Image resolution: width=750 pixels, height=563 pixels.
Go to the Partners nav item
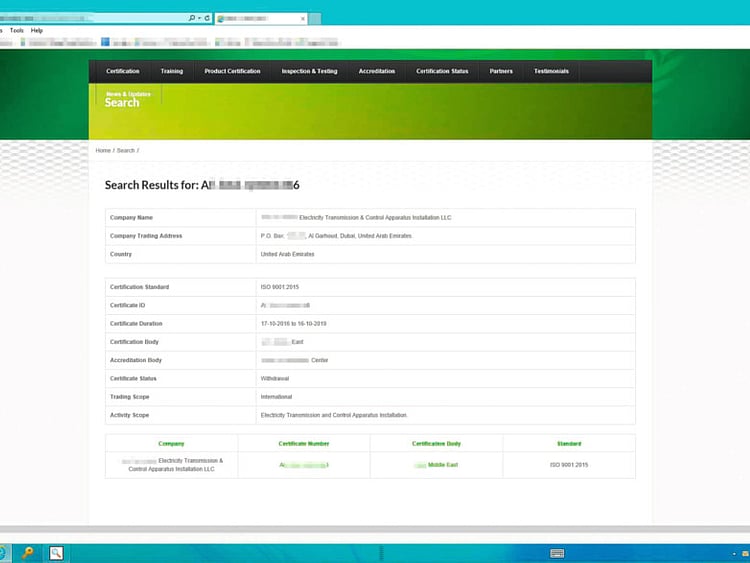point(501,71)
